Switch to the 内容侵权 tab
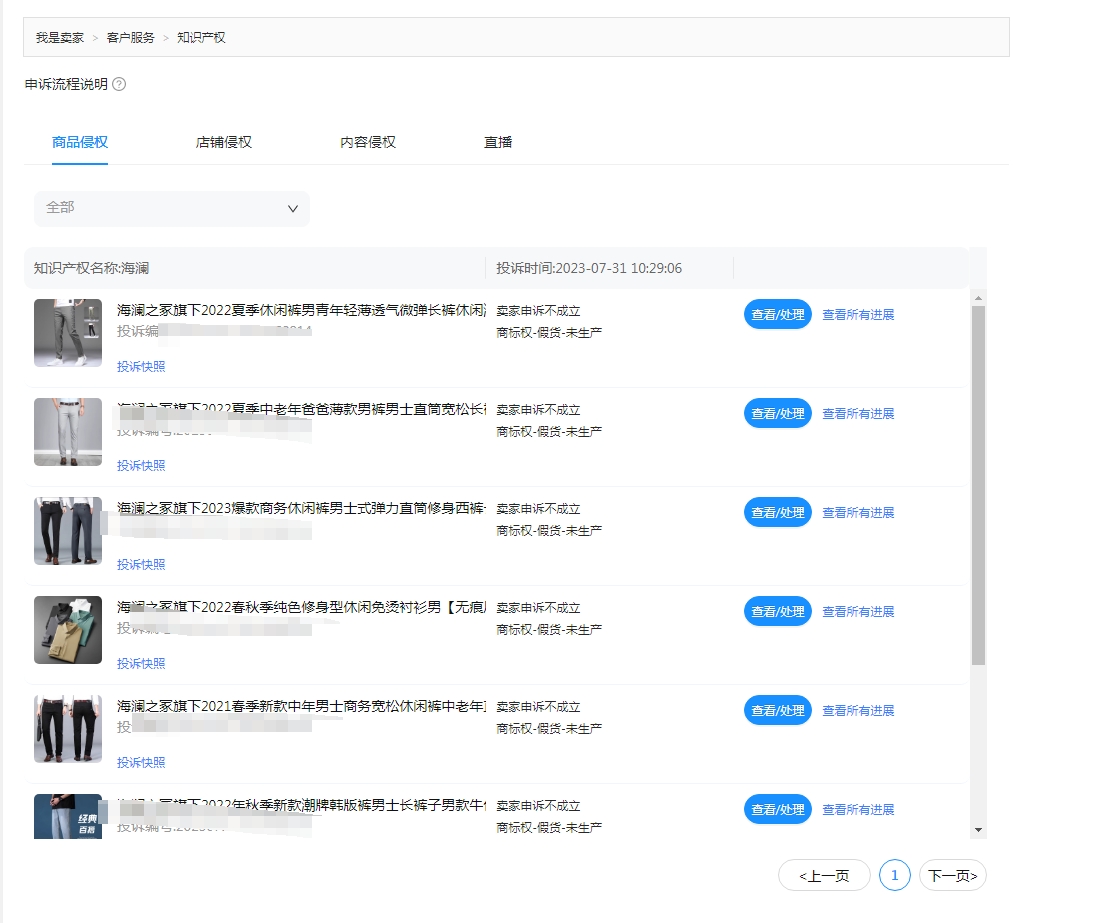The height and width of the screenshot is (923, 1103). [368, 142]
